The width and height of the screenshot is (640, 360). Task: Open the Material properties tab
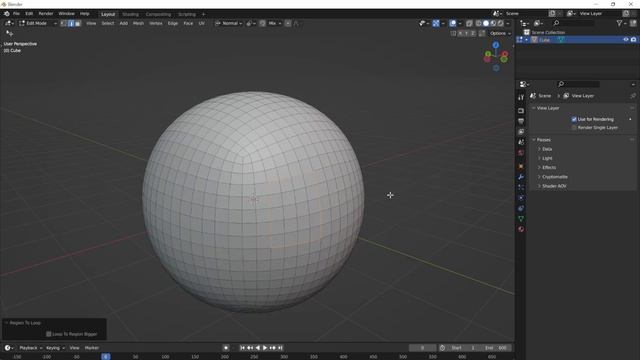tap(521, 229)
